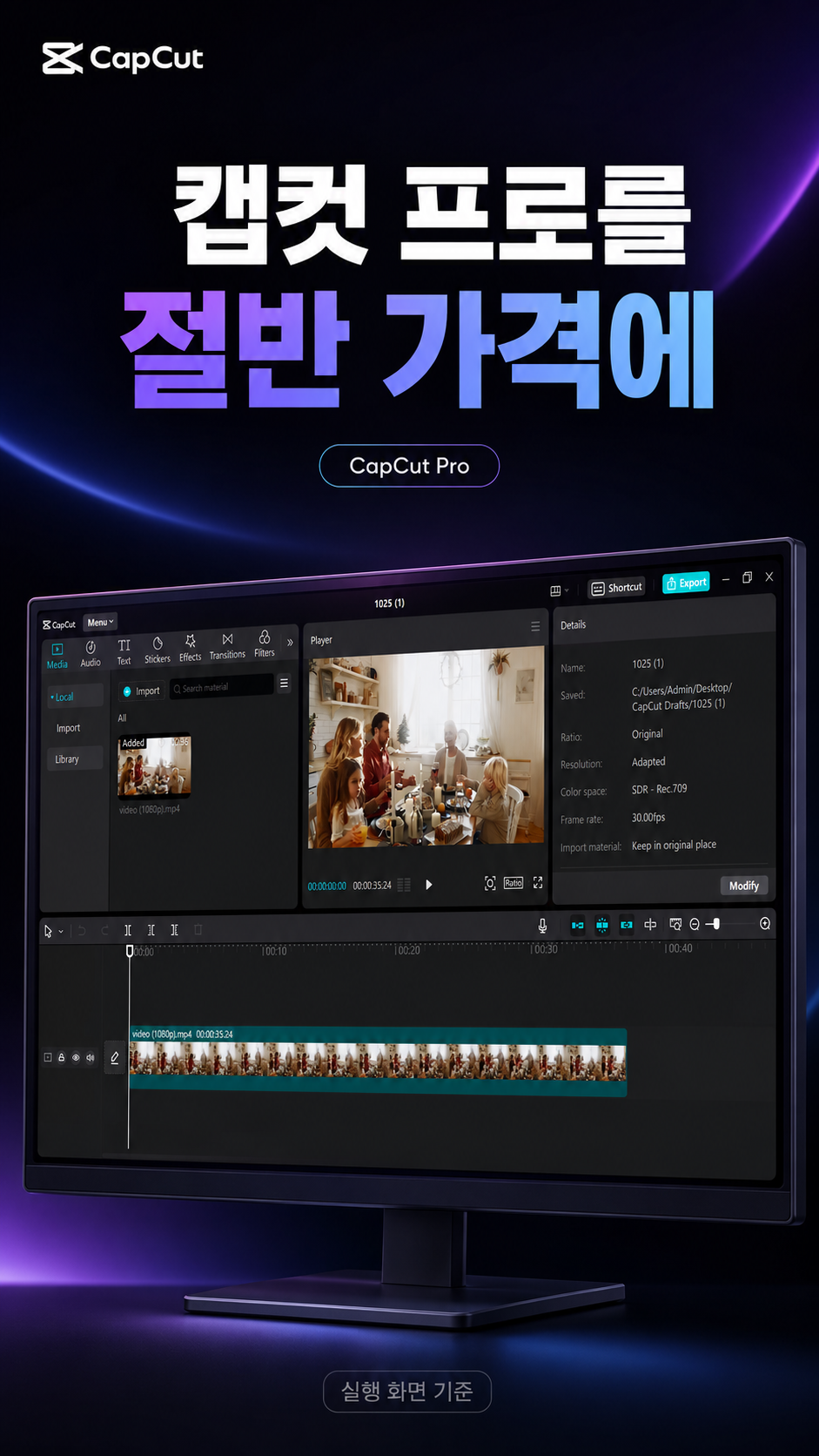
Task: Click the Keep in original place value
Action: pos(674,845)
